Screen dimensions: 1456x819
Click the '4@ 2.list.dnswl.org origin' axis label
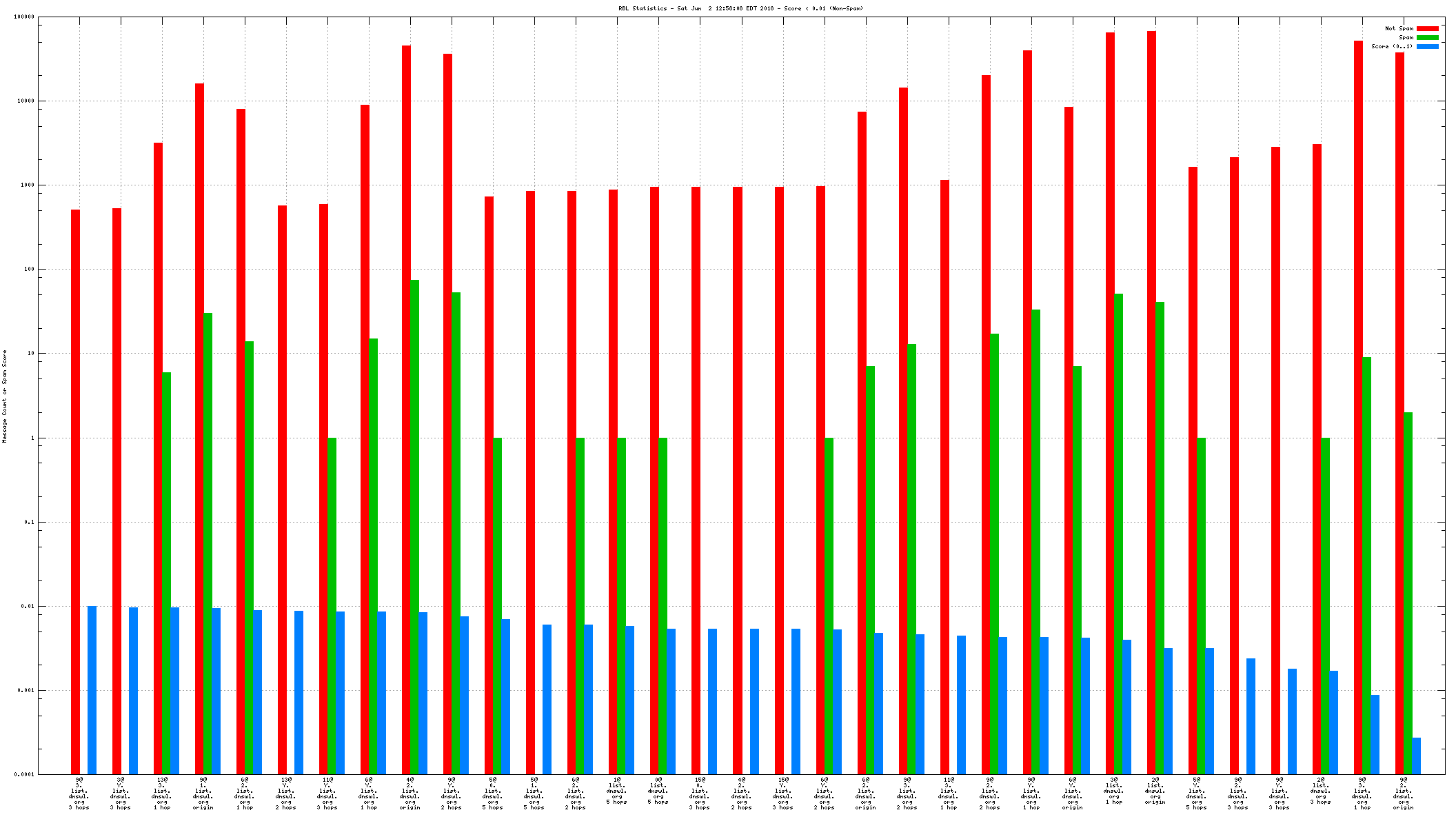pyautogui.click(x=410, y=793)
